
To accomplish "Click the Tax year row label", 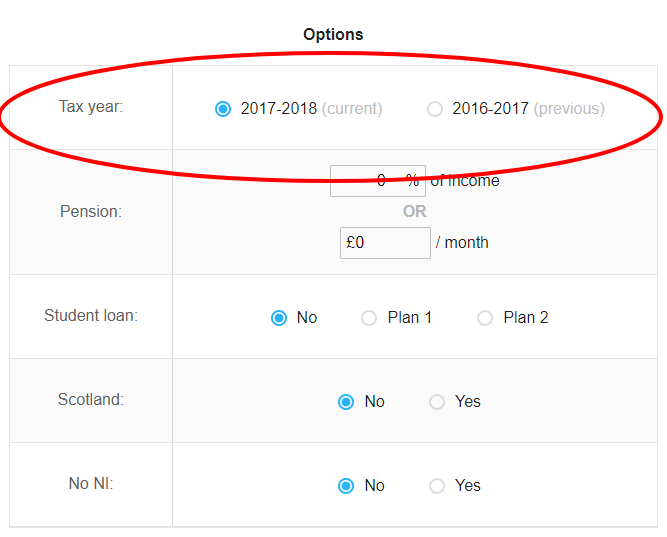I will [x=91, y=107].
